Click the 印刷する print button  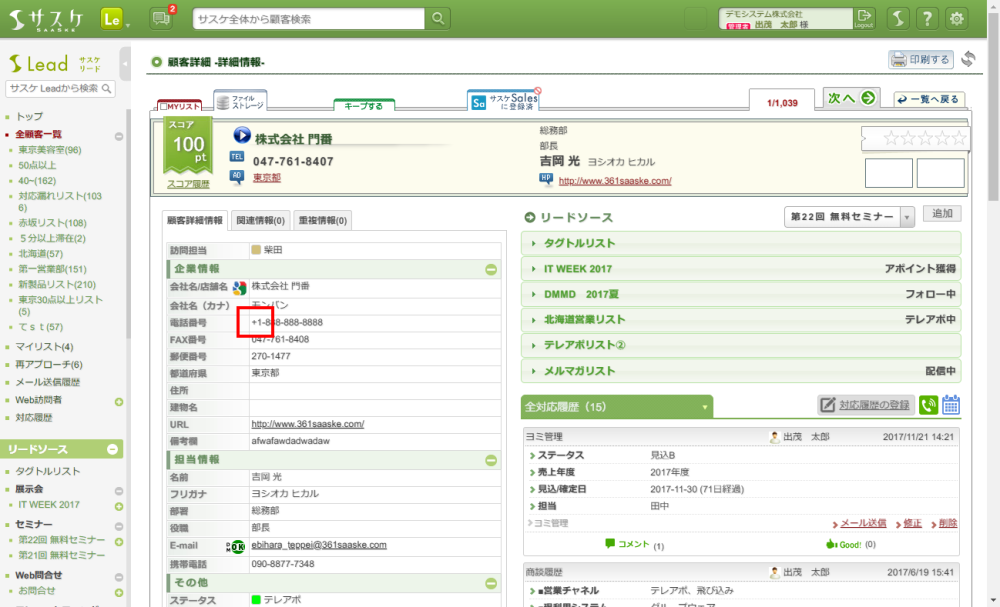(x=921, y=59)
